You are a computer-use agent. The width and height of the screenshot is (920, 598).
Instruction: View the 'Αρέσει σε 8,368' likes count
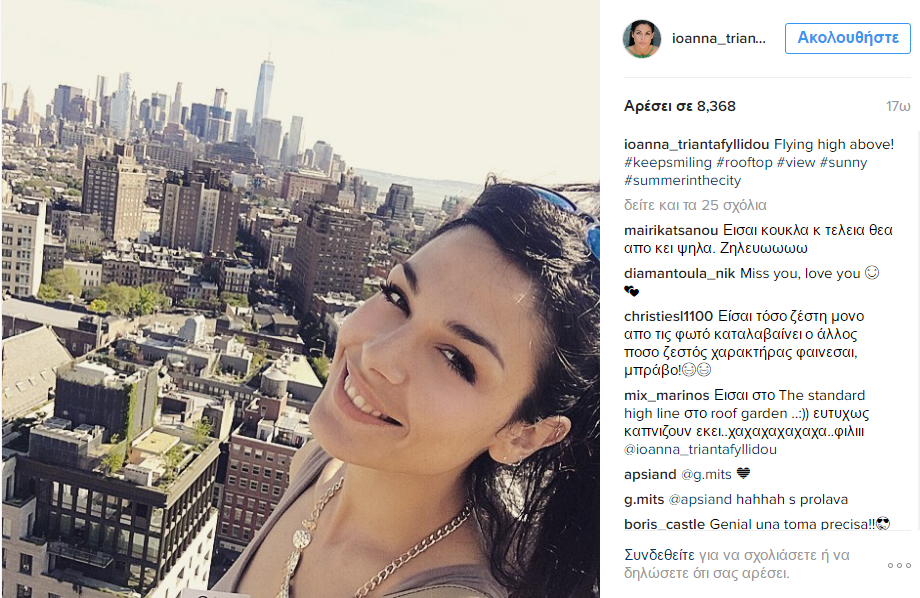pos(679,106)
